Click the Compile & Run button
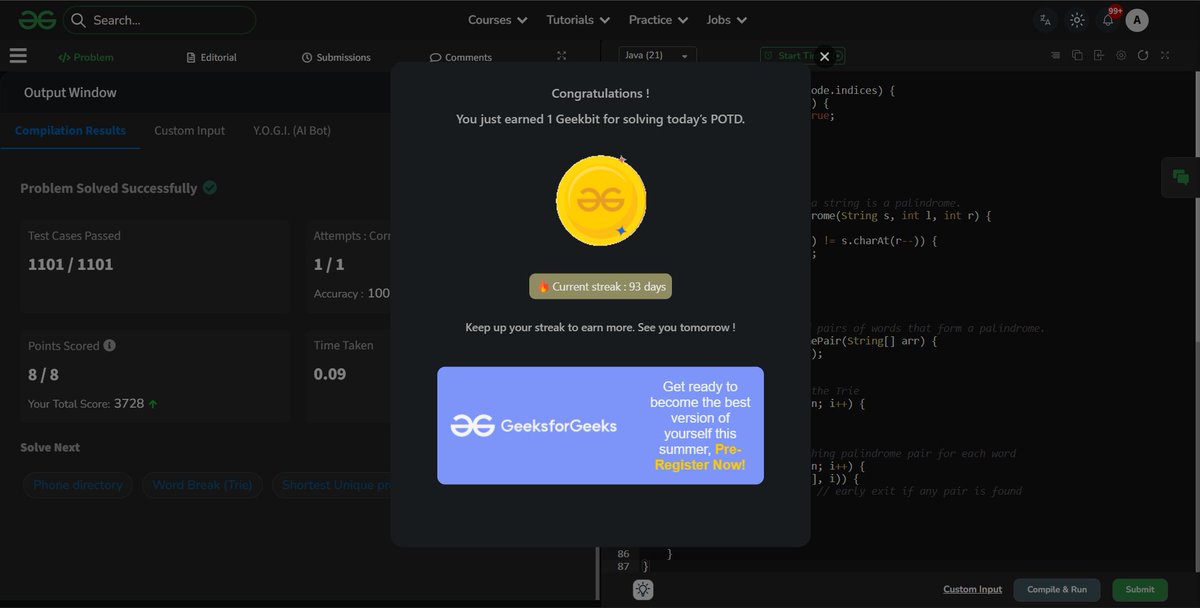This screenshot has width=1200, height=608. (1057, 590)
